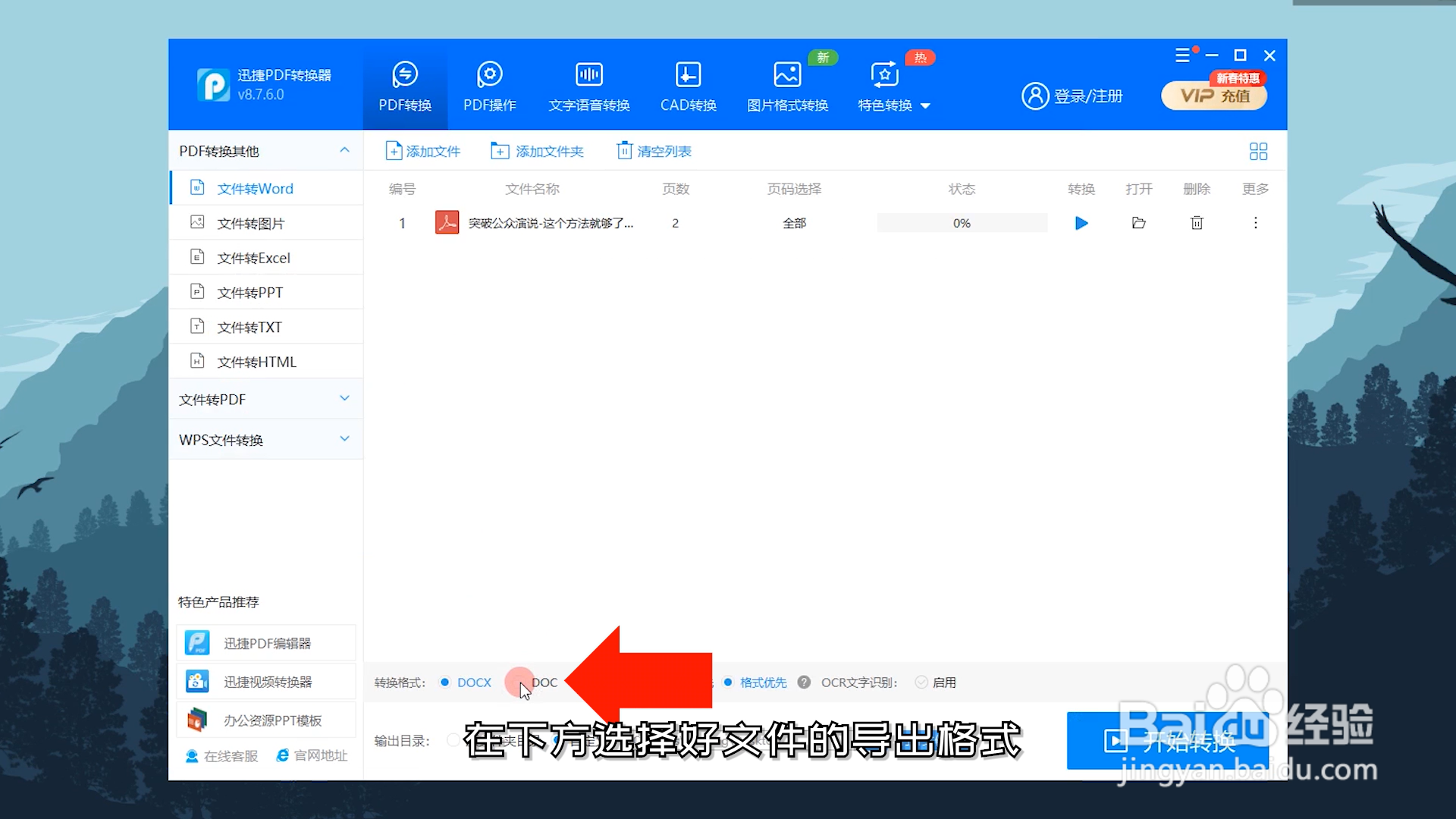Click the CAD转换 icon

click(688, 86)
